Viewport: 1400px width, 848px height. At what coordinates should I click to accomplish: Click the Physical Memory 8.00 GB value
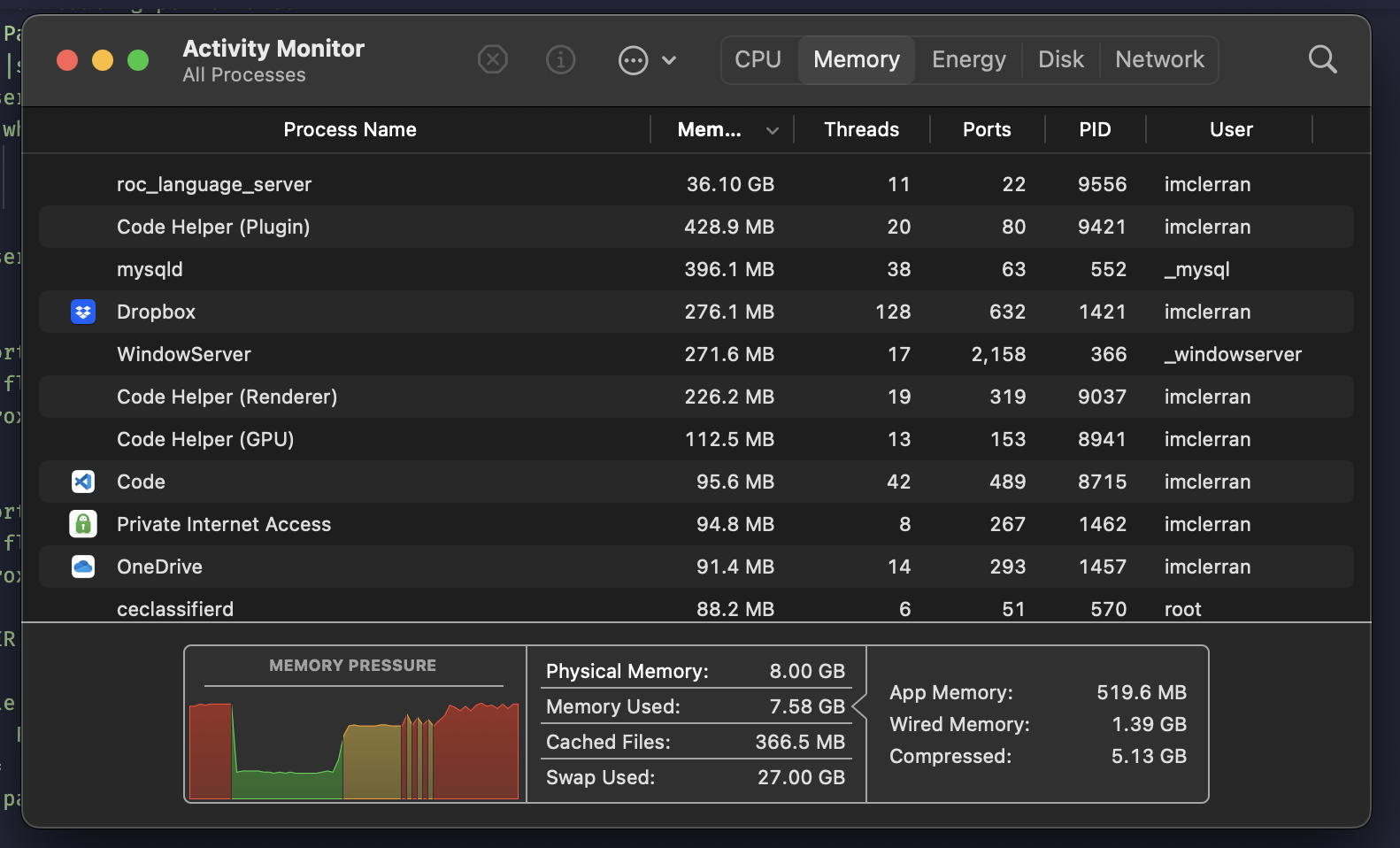807,671
